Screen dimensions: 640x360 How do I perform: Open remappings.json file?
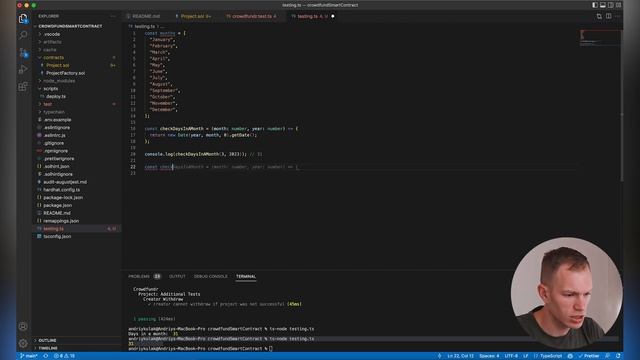[77, 221]
